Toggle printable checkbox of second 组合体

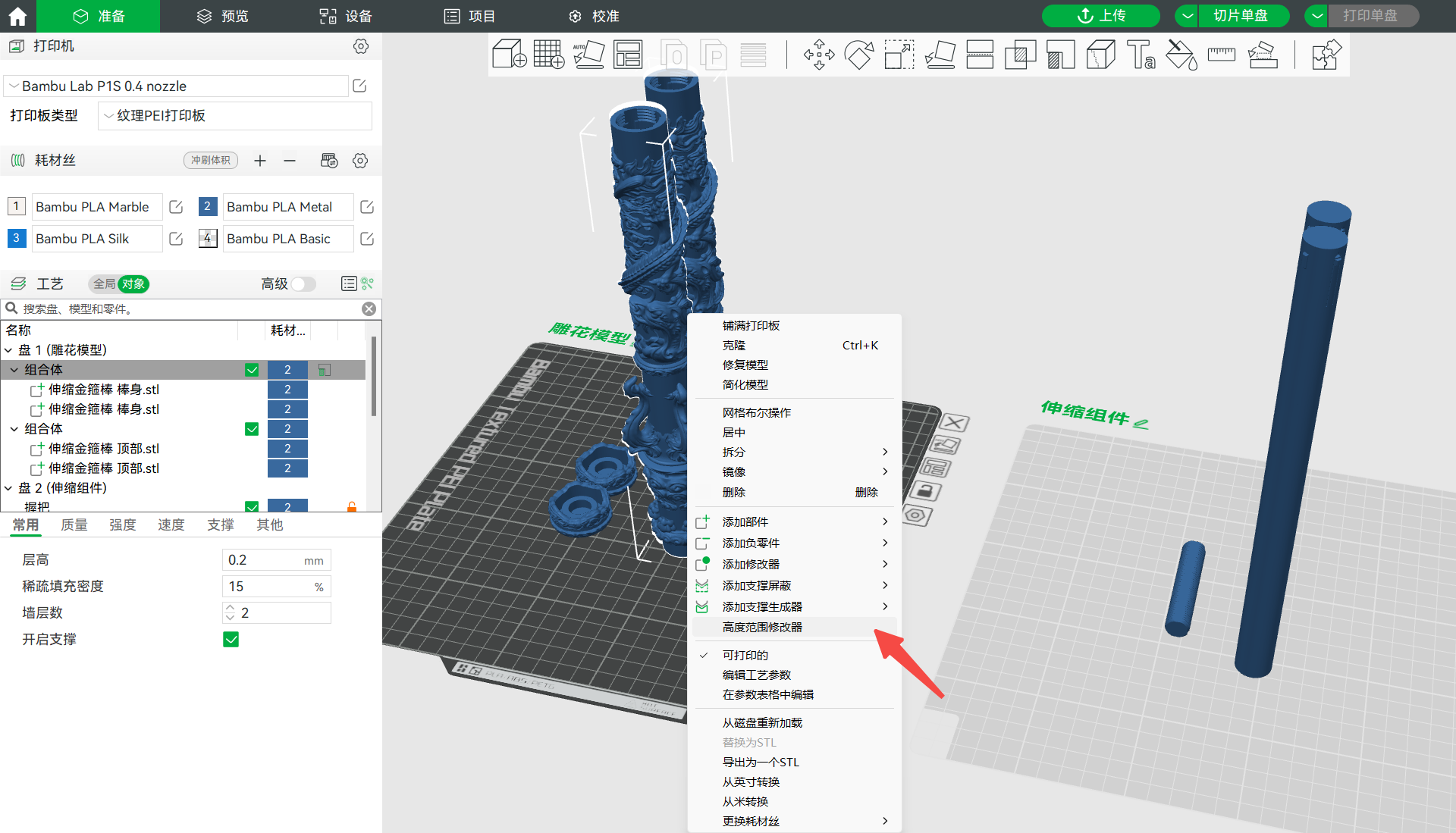252,429
